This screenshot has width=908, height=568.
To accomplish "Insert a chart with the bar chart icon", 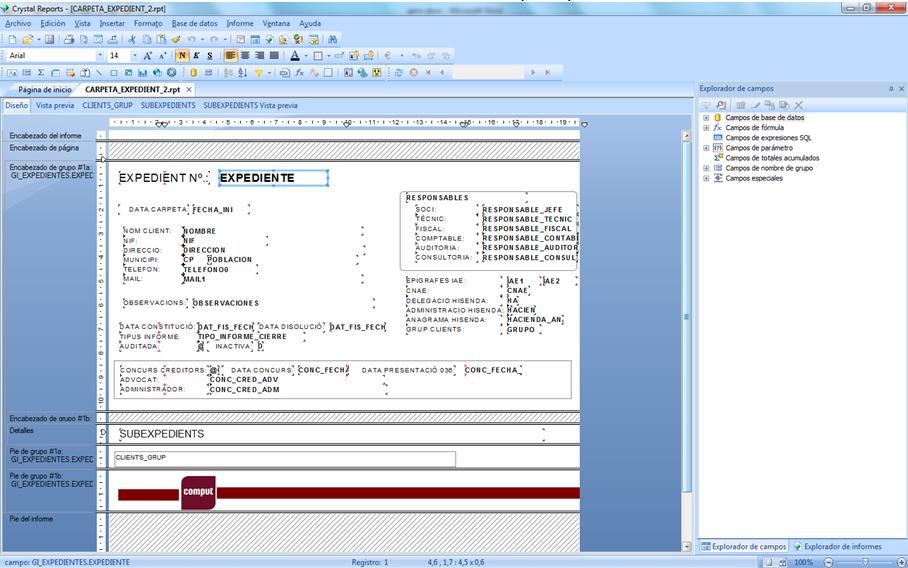I will point(142,72).
